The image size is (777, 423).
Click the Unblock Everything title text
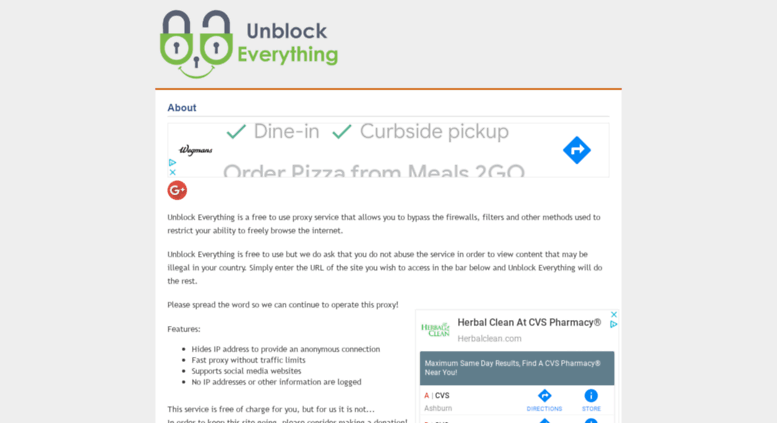(x=287, y=43)
